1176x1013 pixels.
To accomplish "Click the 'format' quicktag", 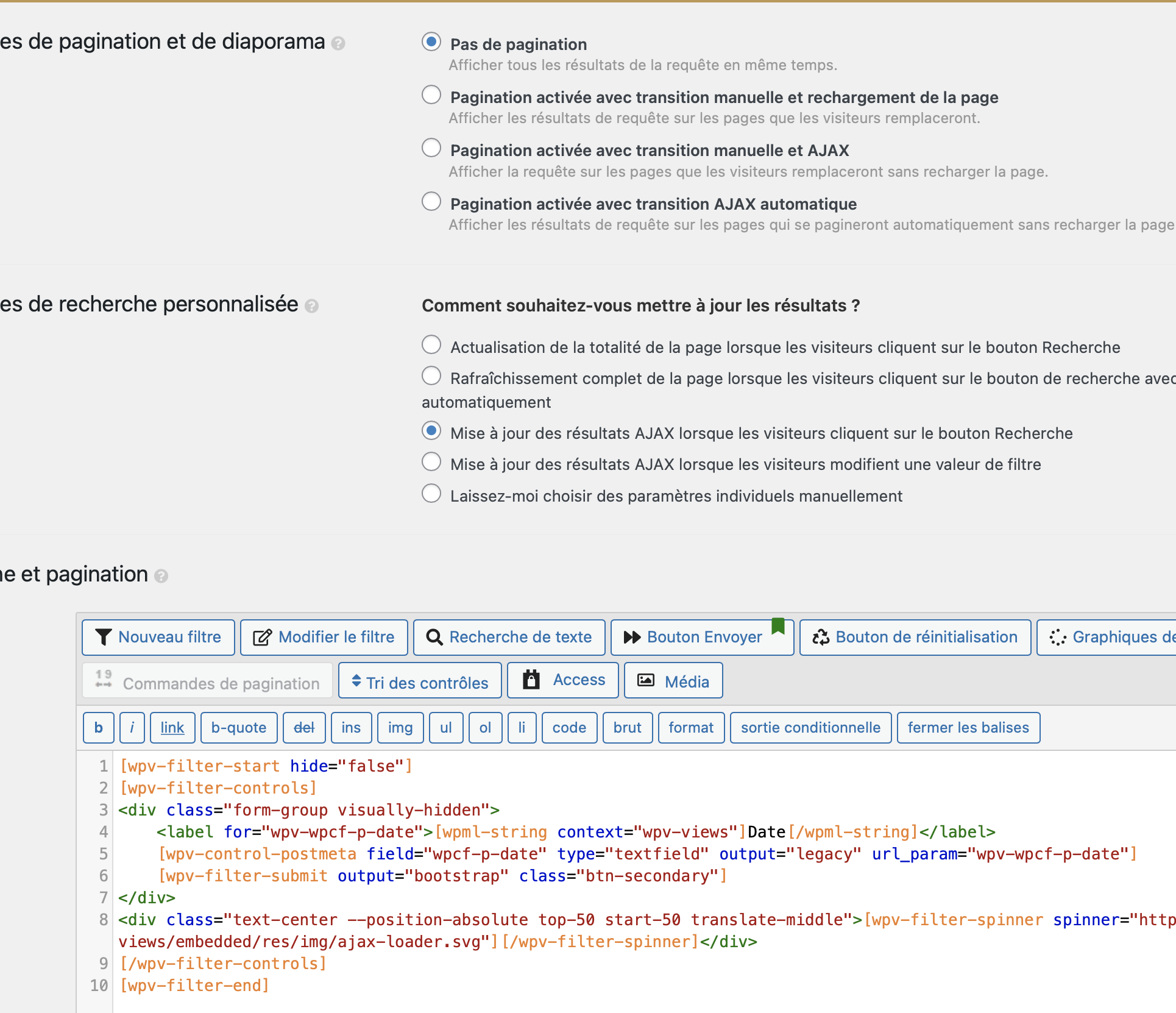I will click(x=691, y=728).
